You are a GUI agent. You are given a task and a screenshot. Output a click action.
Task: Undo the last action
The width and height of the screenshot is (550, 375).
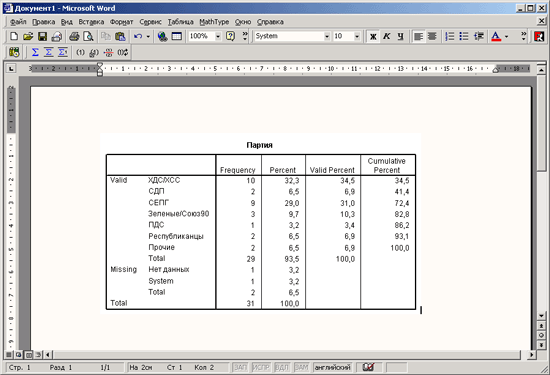(138, 36)
